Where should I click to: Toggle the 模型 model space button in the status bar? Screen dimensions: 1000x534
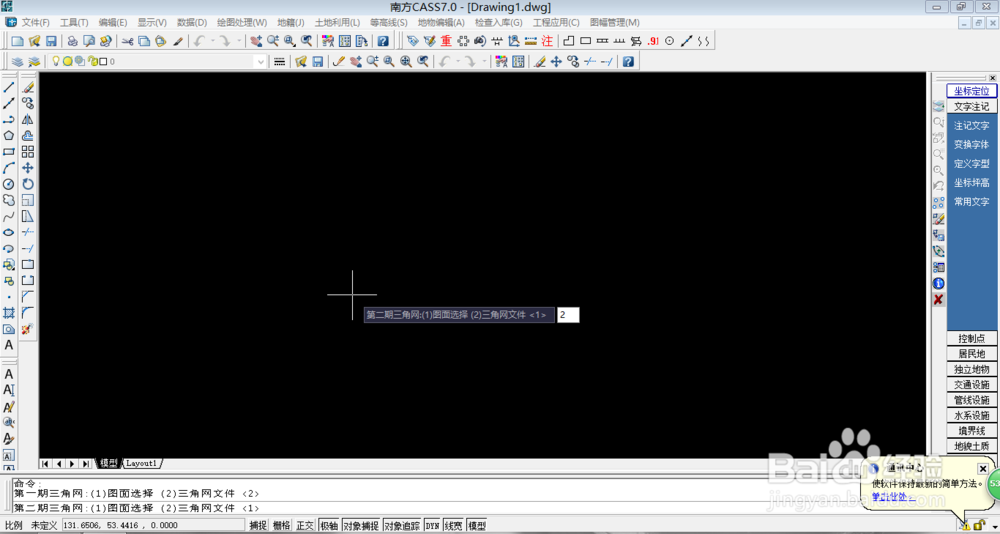pos(476,526)
